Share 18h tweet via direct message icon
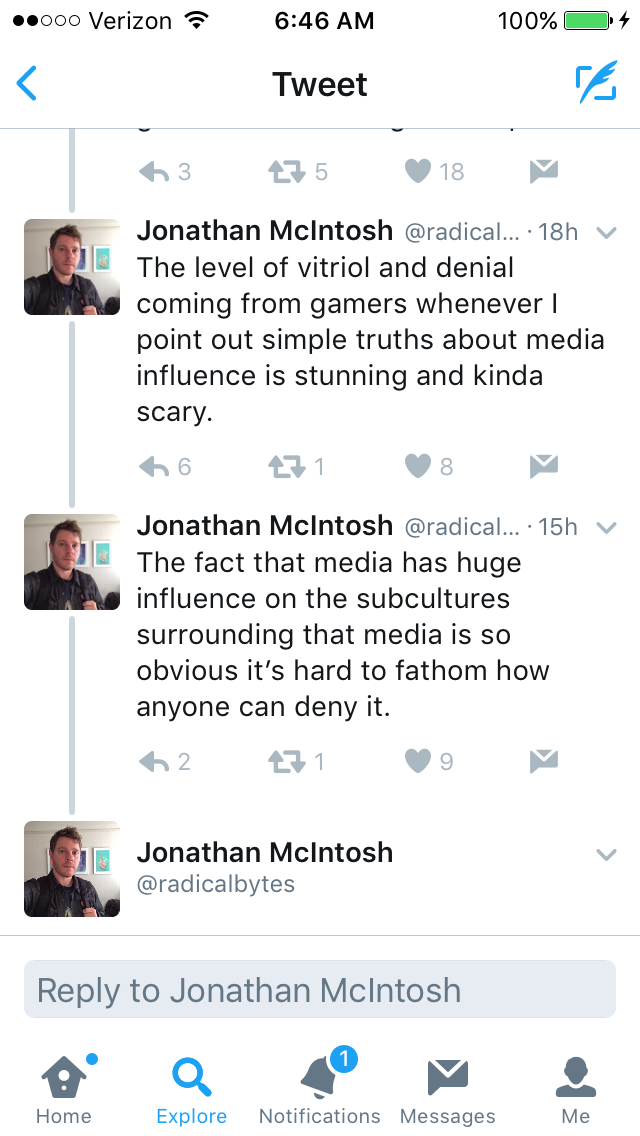The width and height of the screenshot is (640, 1136). click(544, 467)
